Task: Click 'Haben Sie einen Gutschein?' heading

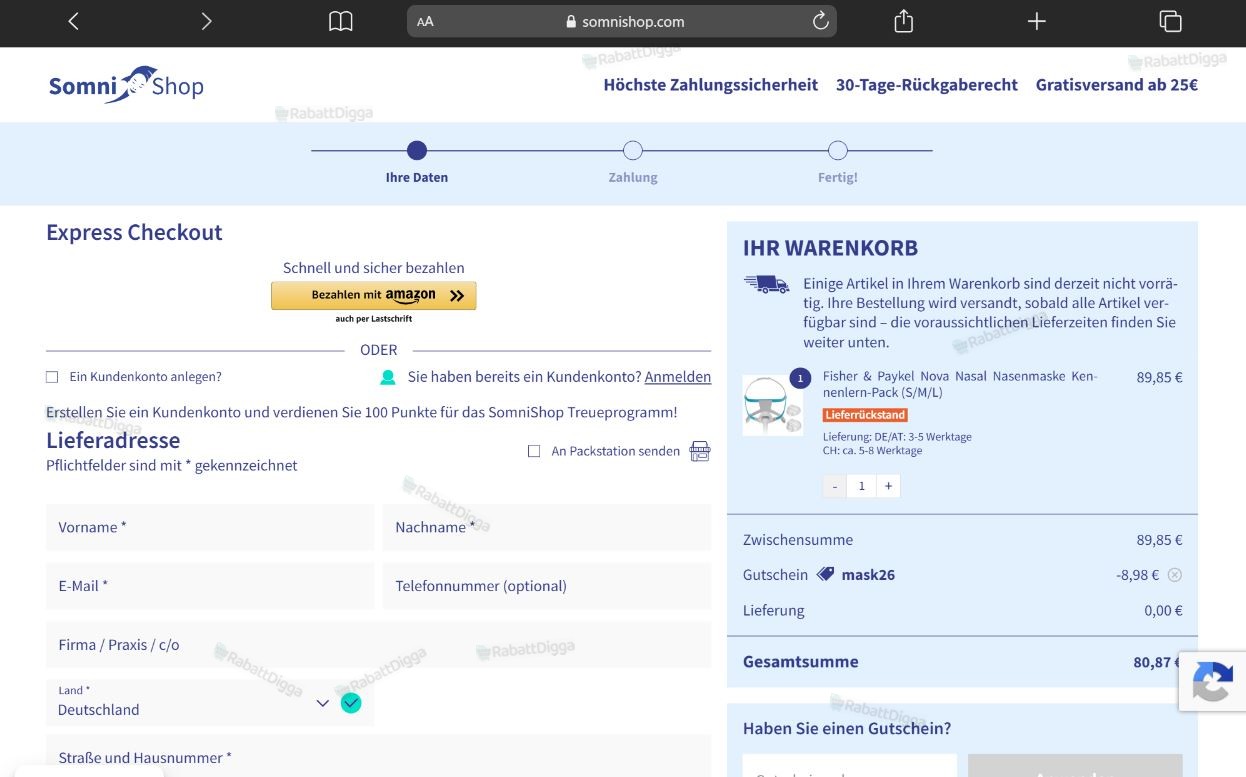Action: pyautogui.click(x=847, y=728)
